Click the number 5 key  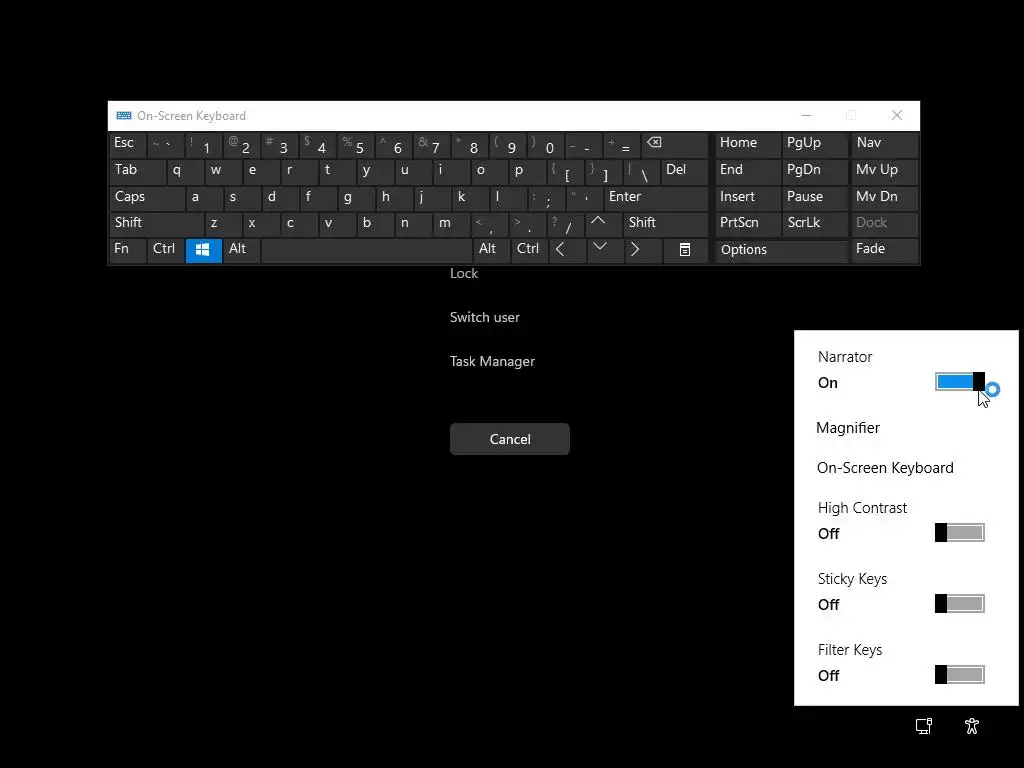tap(356, 144)
